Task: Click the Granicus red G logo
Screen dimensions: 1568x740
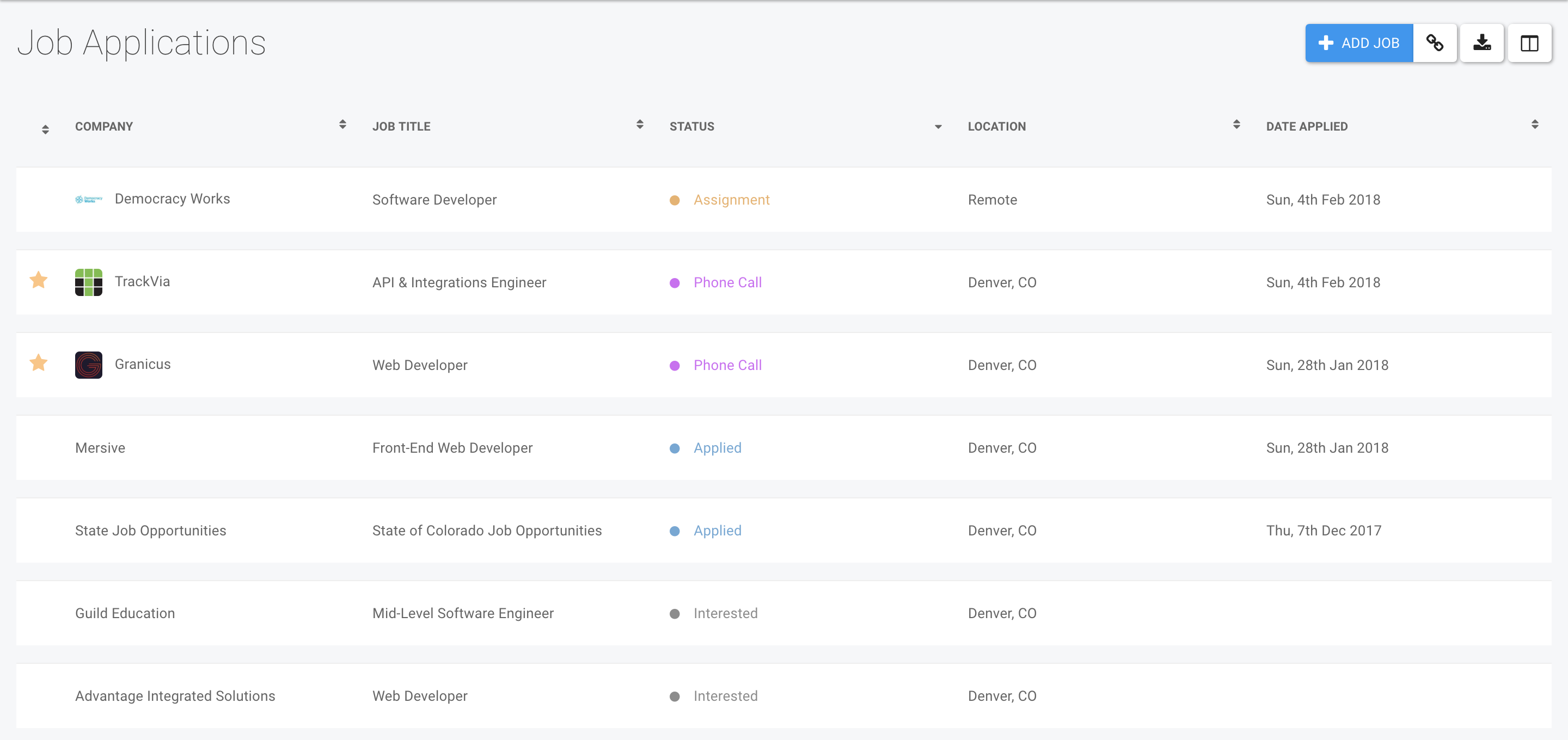Action: pos(88,365)
